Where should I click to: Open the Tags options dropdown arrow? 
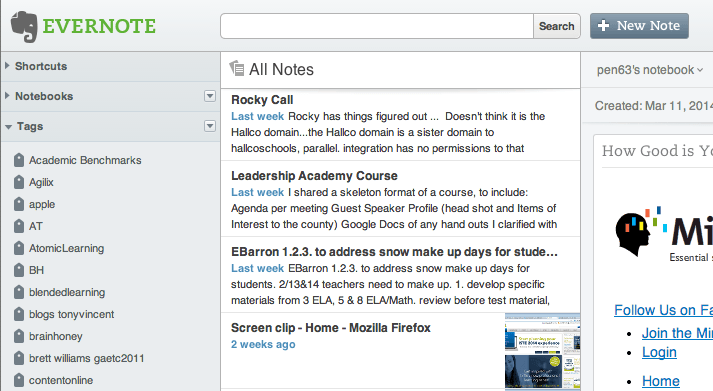pyautogui.click(x=210, y=126)
